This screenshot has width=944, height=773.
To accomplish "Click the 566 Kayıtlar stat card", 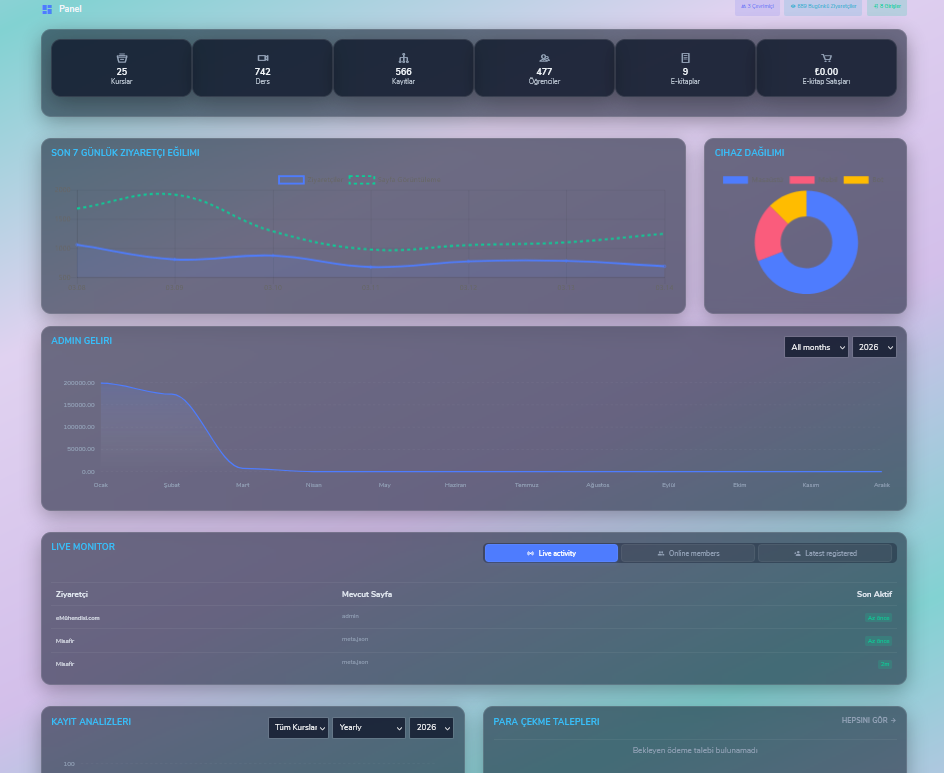I will pyautogui.click(x=403, y=68).
